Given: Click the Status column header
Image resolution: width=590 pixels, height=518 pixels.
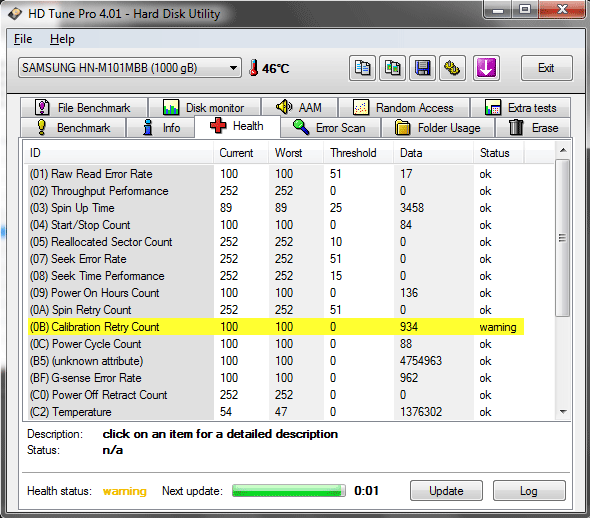Looking at the screenshot, I should 499,153.
